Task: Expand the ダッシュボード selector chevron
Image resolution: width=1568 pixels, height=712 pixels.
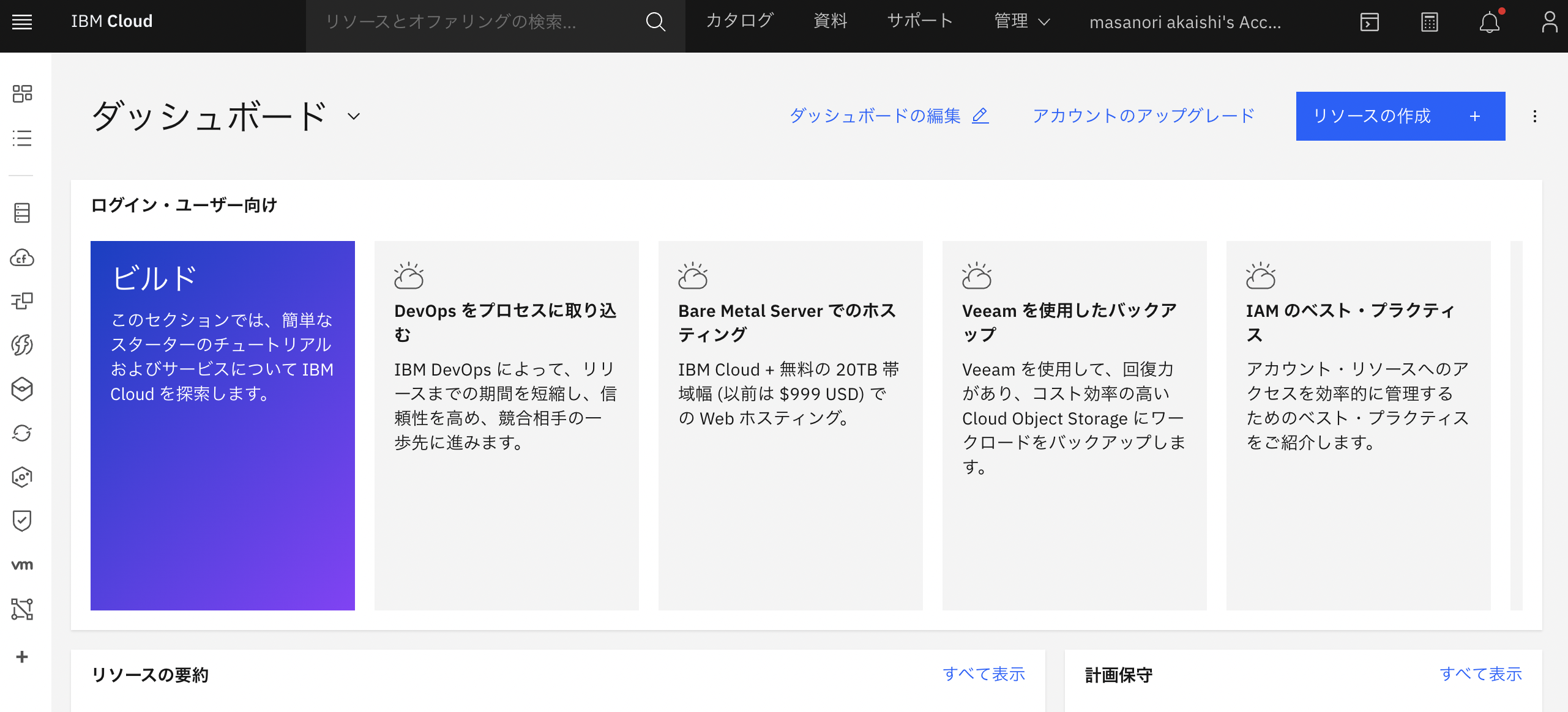Action: 352,116
